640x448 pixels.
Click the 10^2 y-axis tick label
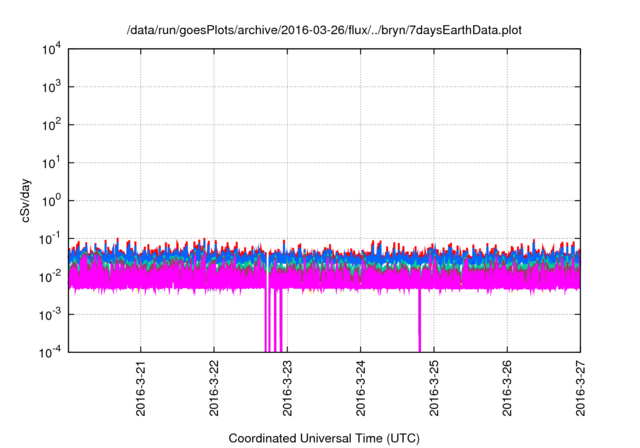[x=51, y=125]
